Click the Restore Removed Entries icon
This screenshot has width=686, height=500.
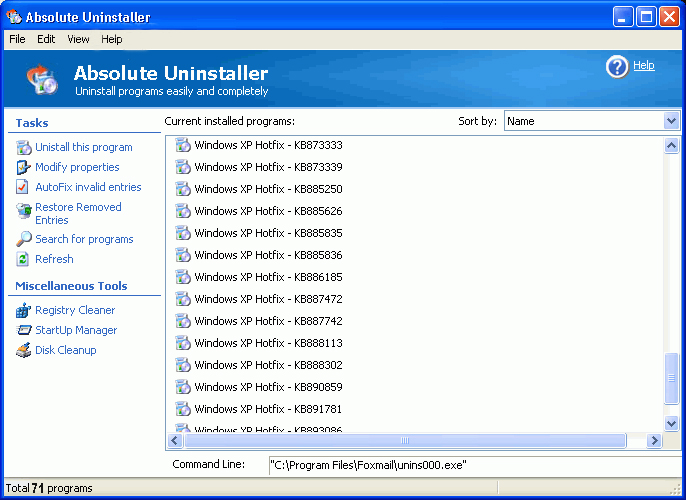pyautogui.click(x=25, y=210)
